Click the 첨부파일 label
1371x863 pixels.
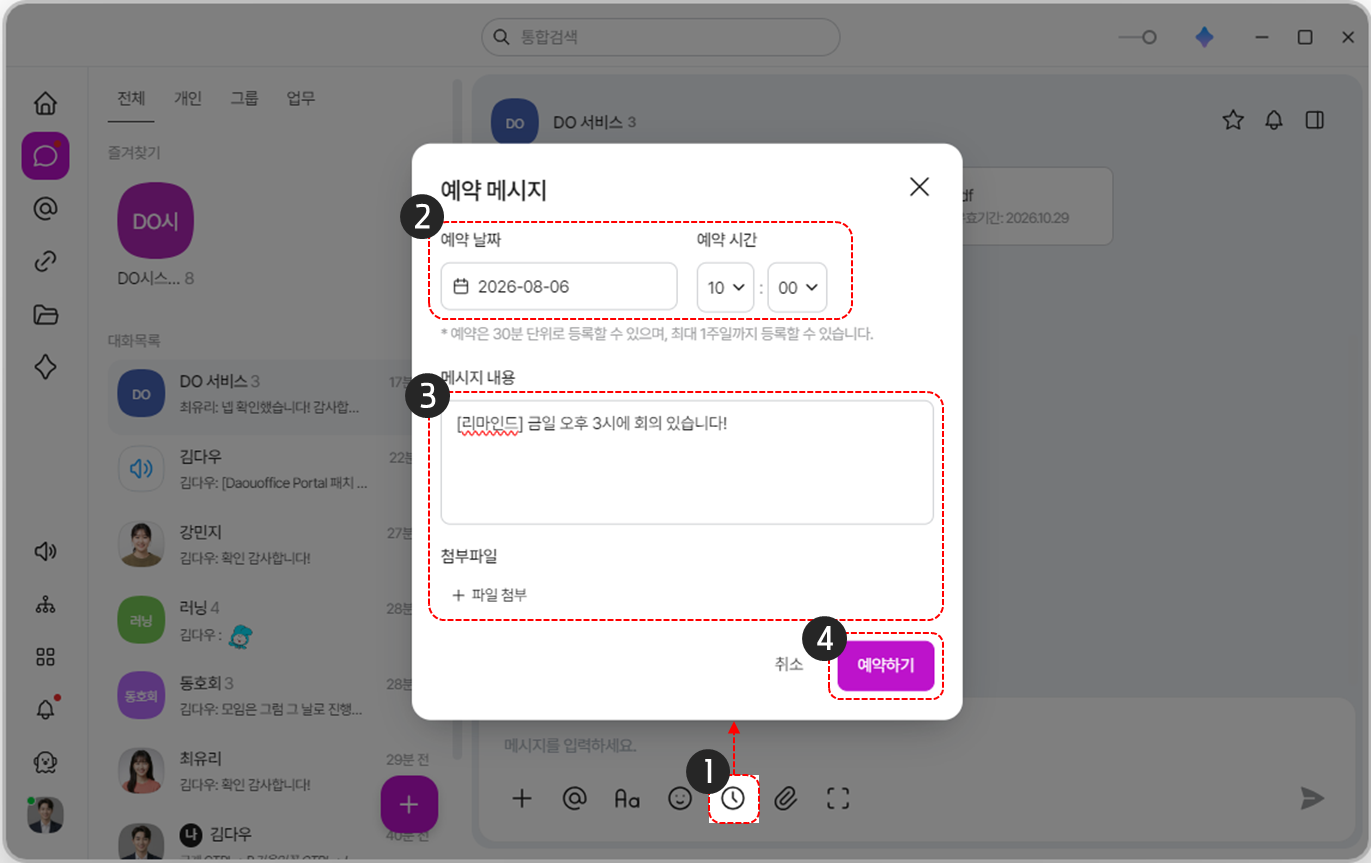(469, 555)
